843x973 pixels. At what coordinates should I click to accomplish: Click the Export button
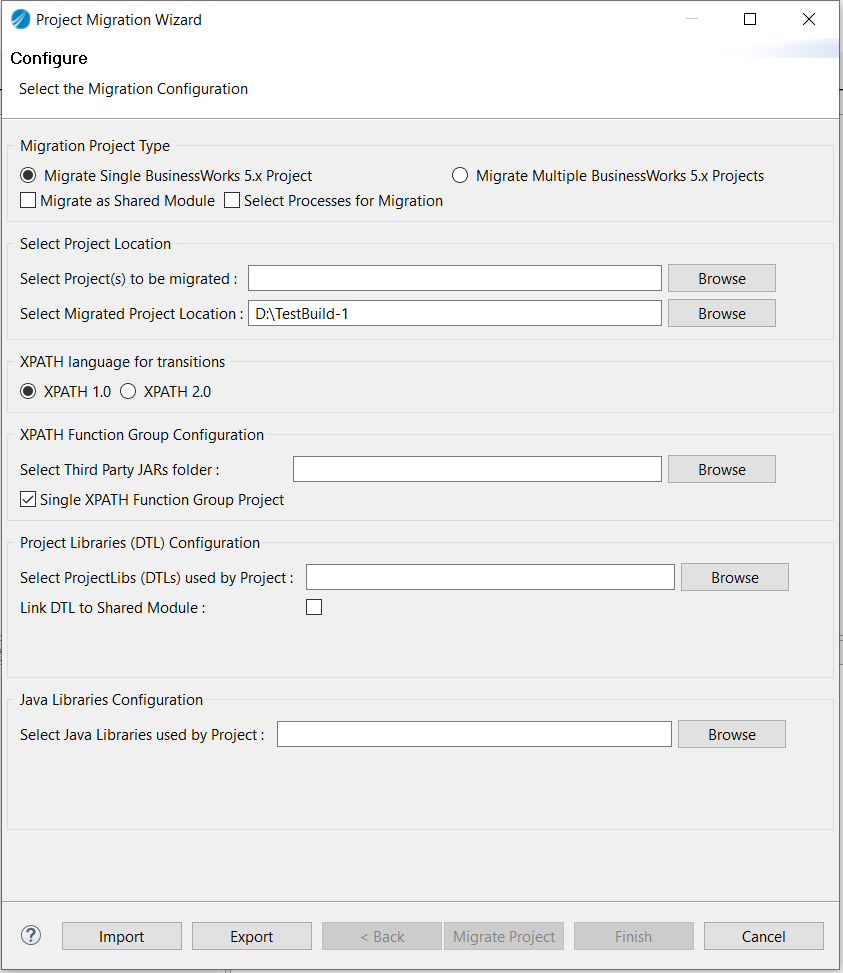pos(252,936)
